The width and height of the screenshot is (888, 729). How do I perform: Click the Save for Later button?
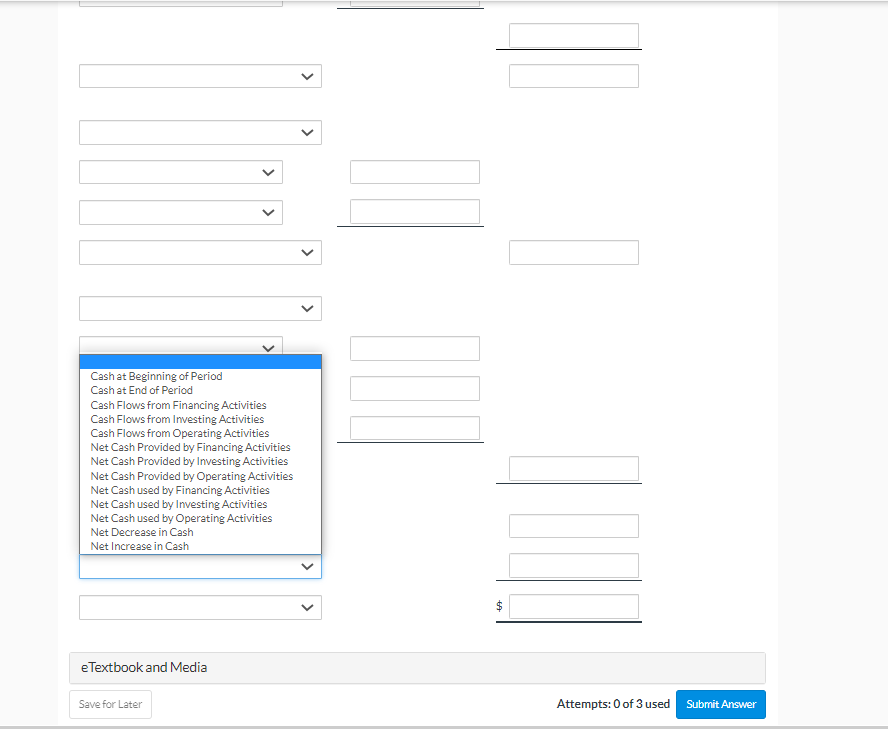[109, 704]
